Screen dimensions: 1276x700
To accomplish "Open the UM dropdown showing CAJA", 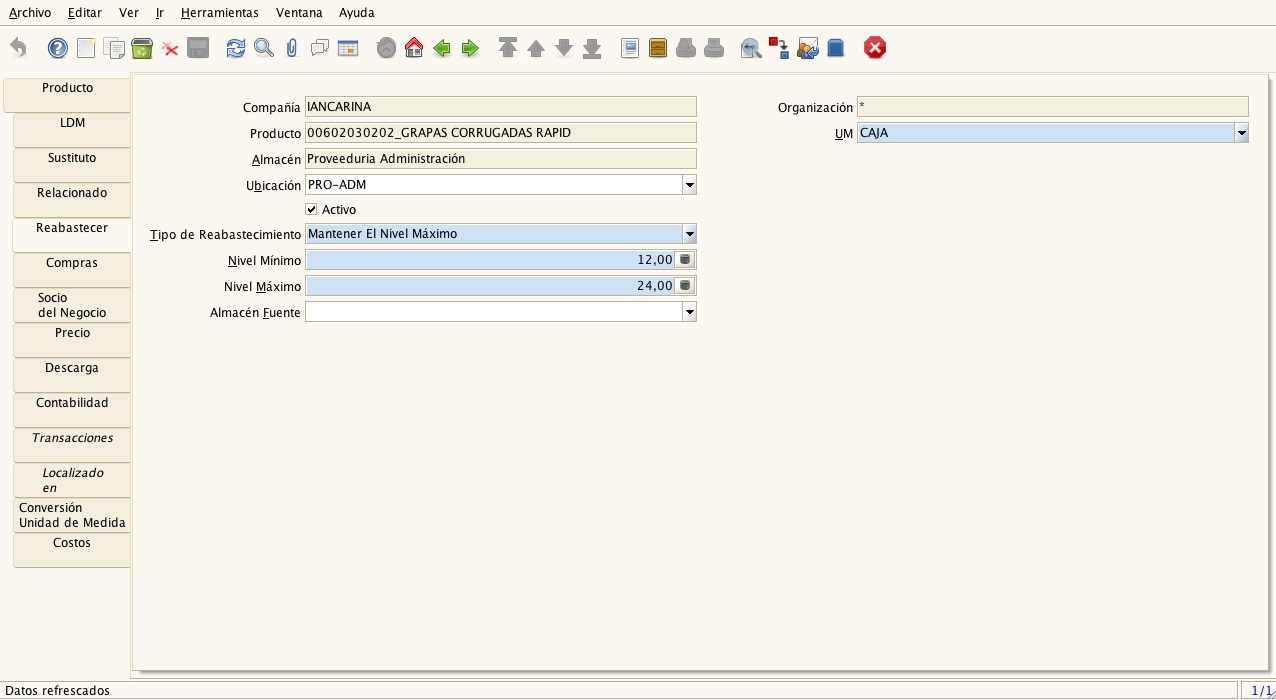I will [1241, 132].
